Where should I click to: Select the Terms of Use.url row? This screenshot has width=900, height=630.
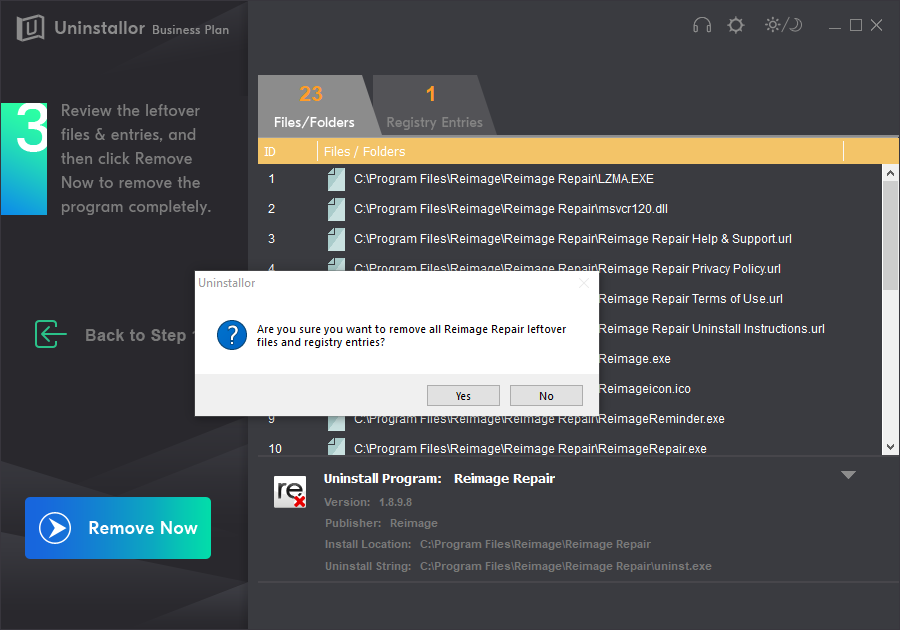739,299
